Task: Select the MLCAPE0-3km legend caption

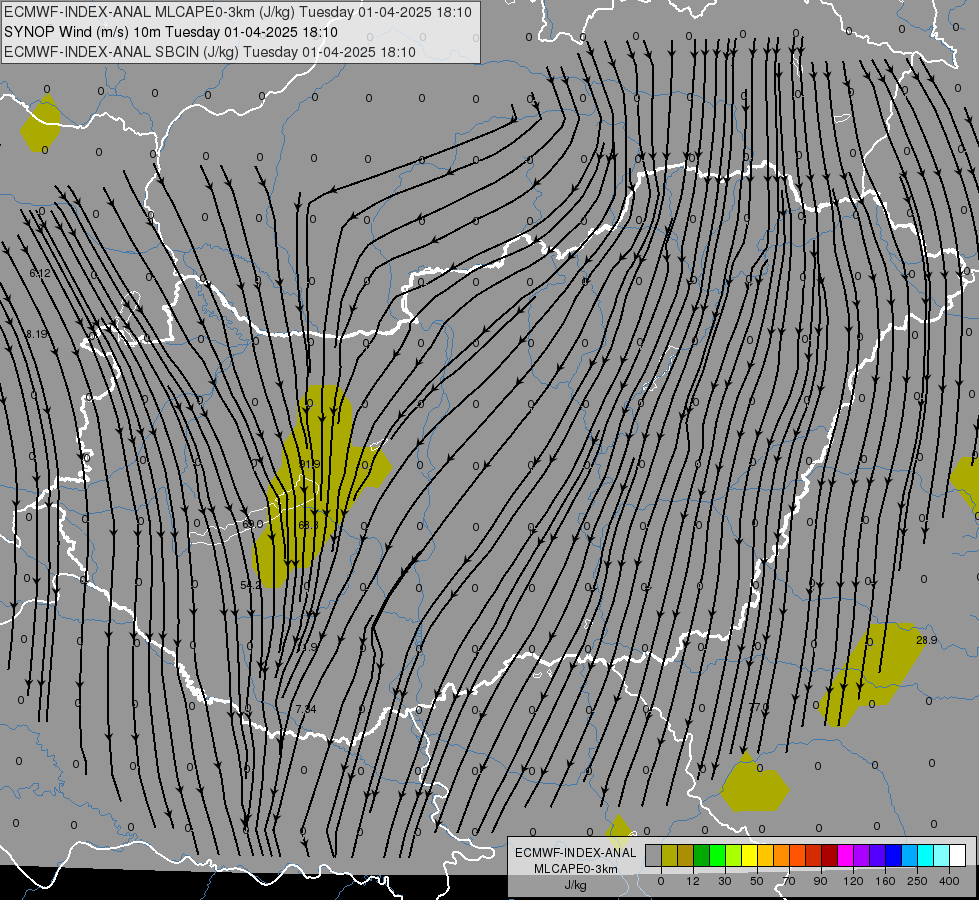Action: click(576, 869)
